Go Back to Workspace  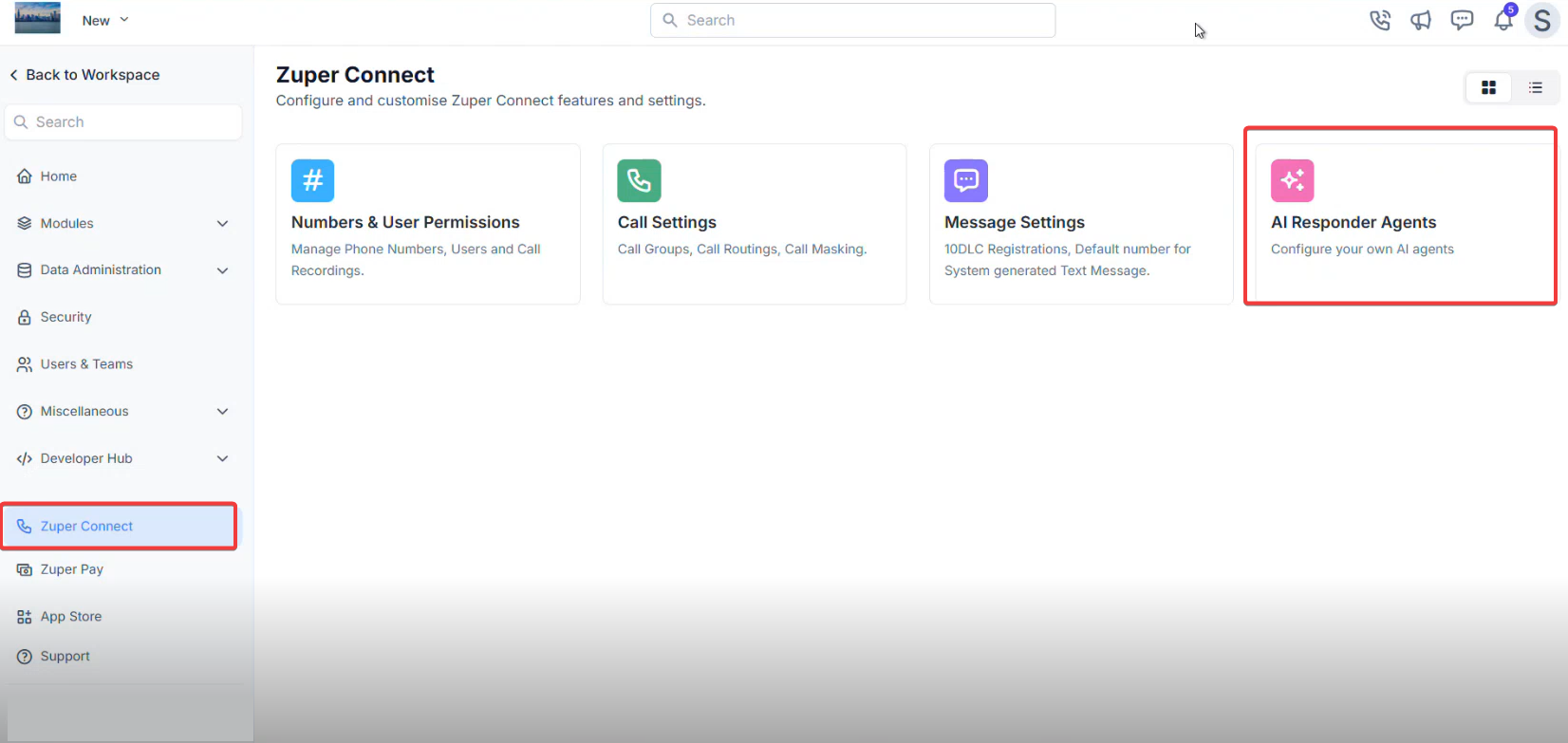pos(84,75)
